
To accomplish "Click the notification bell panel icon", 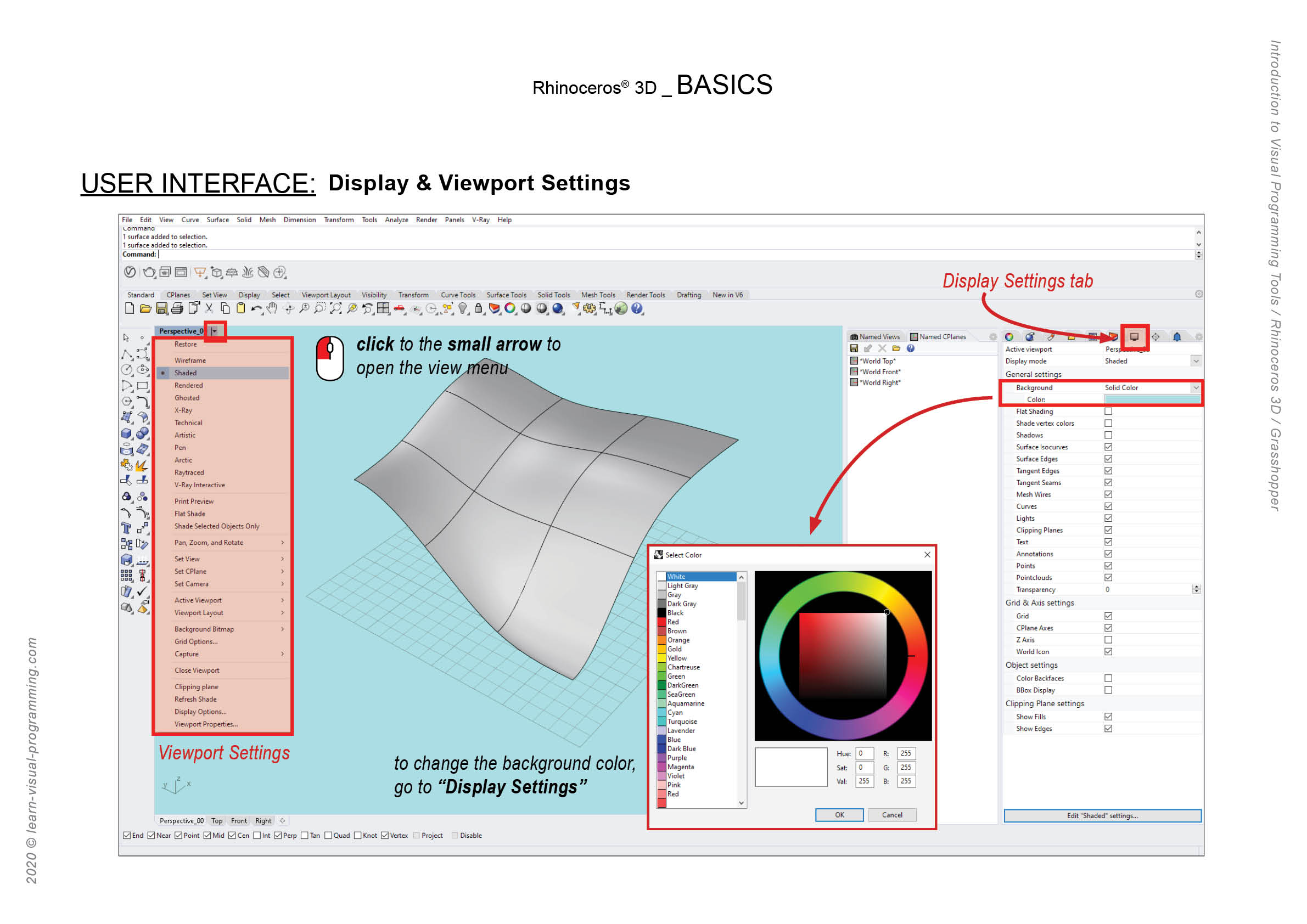I will point(1177,337).
